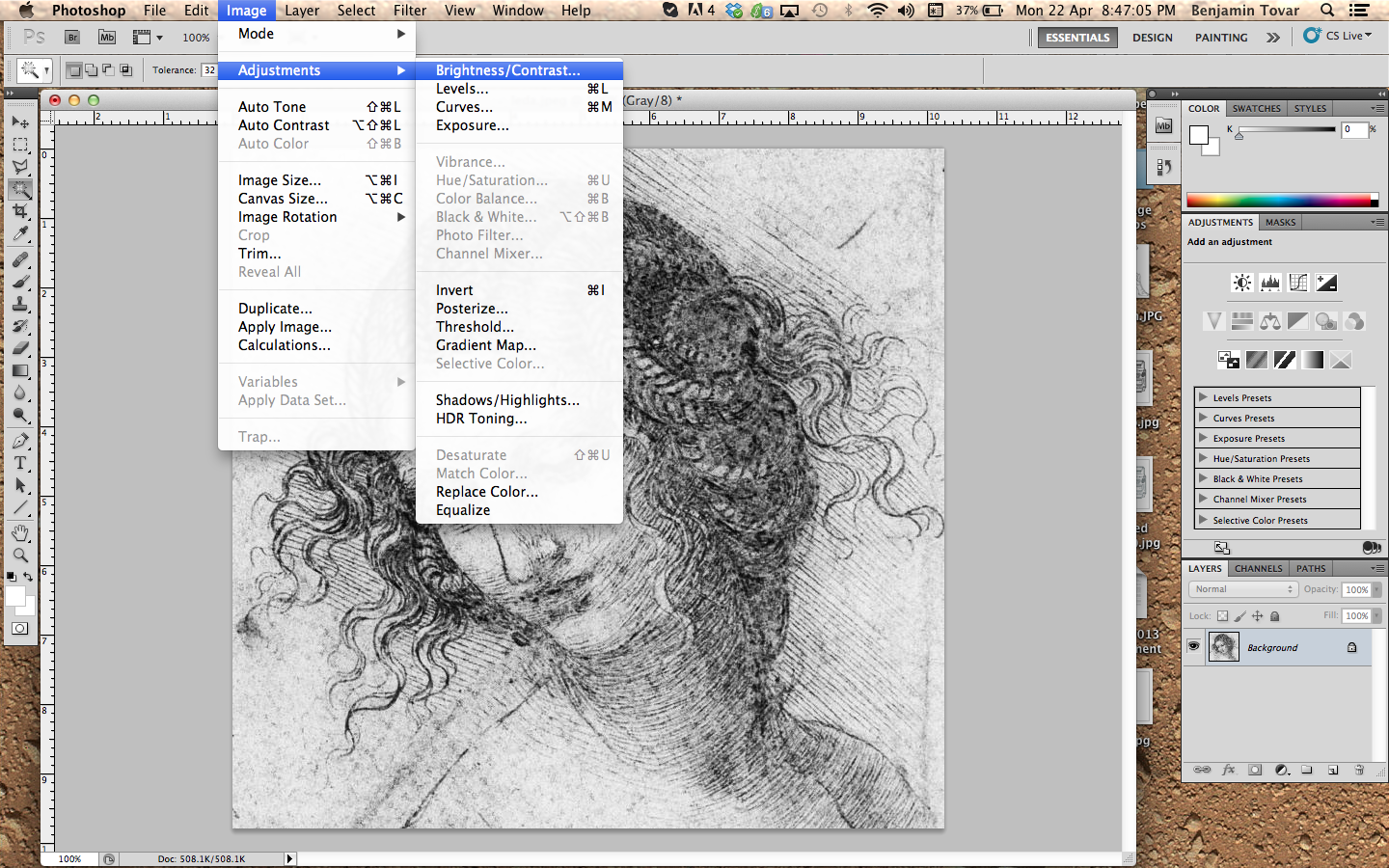Screen dimensions: 1389x868
Task: Toggle Quick Mask mode
Action: pos(19,628)
